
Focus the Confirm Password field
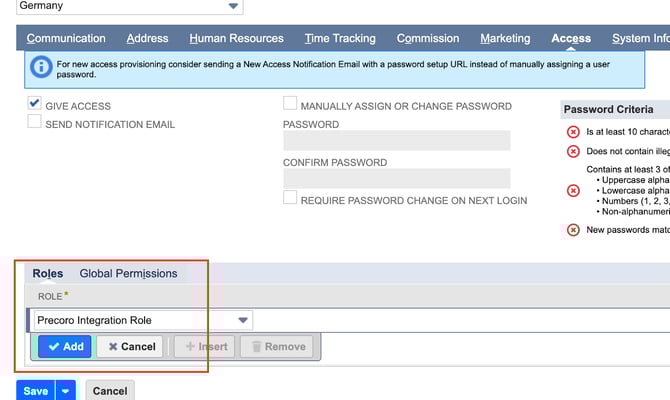(x=396, y=179)
